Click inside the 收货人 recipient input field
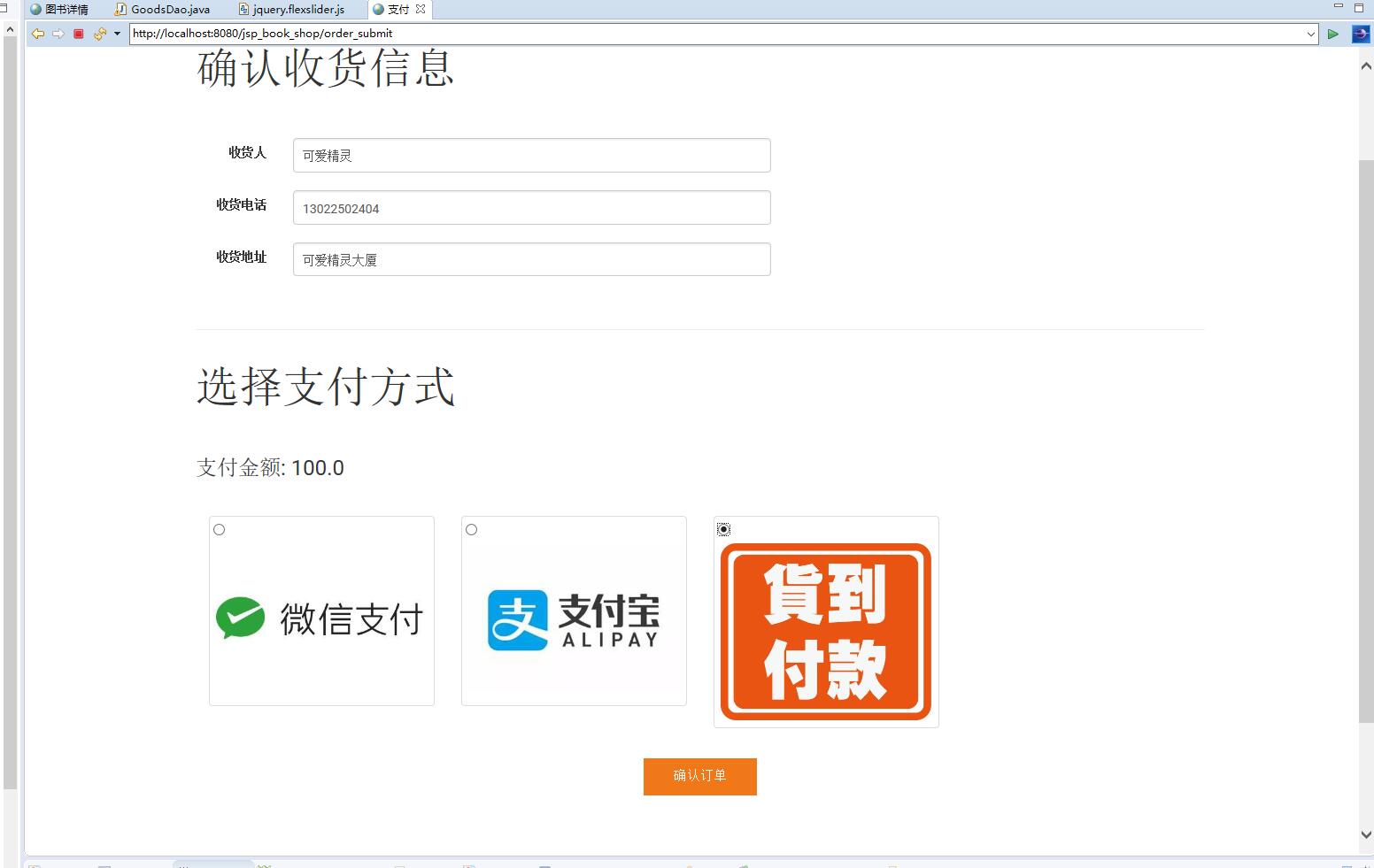This screenshot has height=868, width=1374. [x=530, y=155]
